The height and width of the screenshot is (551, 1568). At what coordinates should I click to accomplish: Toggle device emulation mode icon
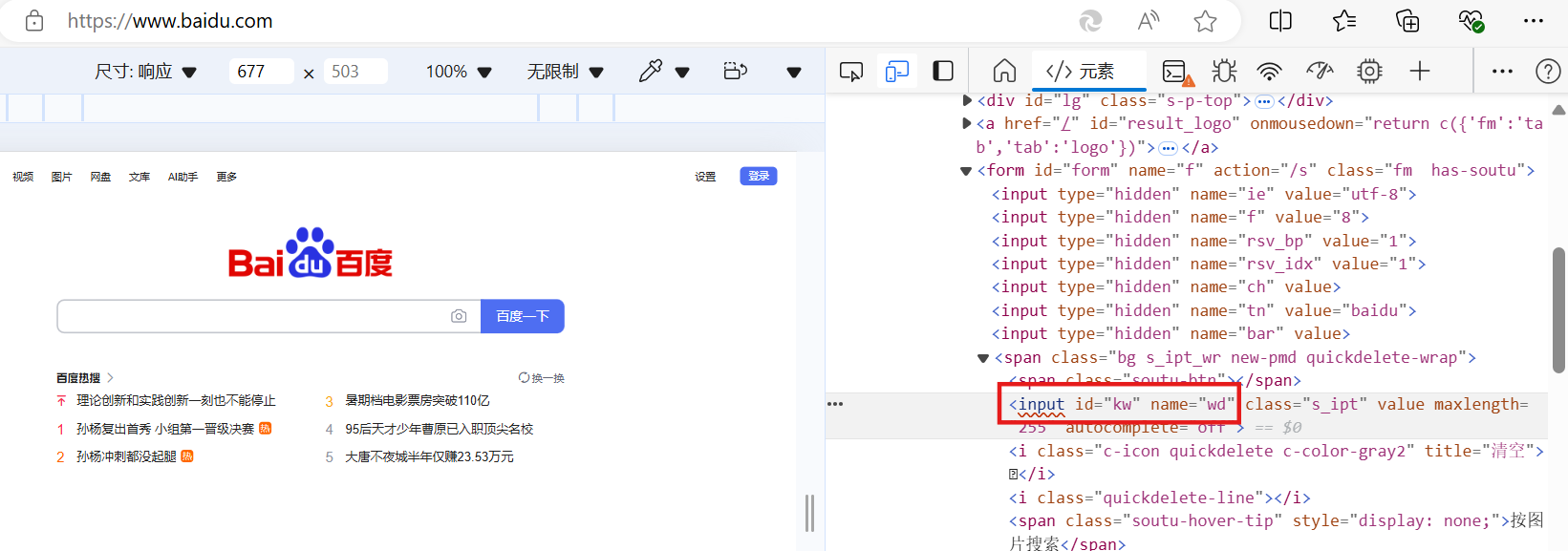[x=897, y=72]
